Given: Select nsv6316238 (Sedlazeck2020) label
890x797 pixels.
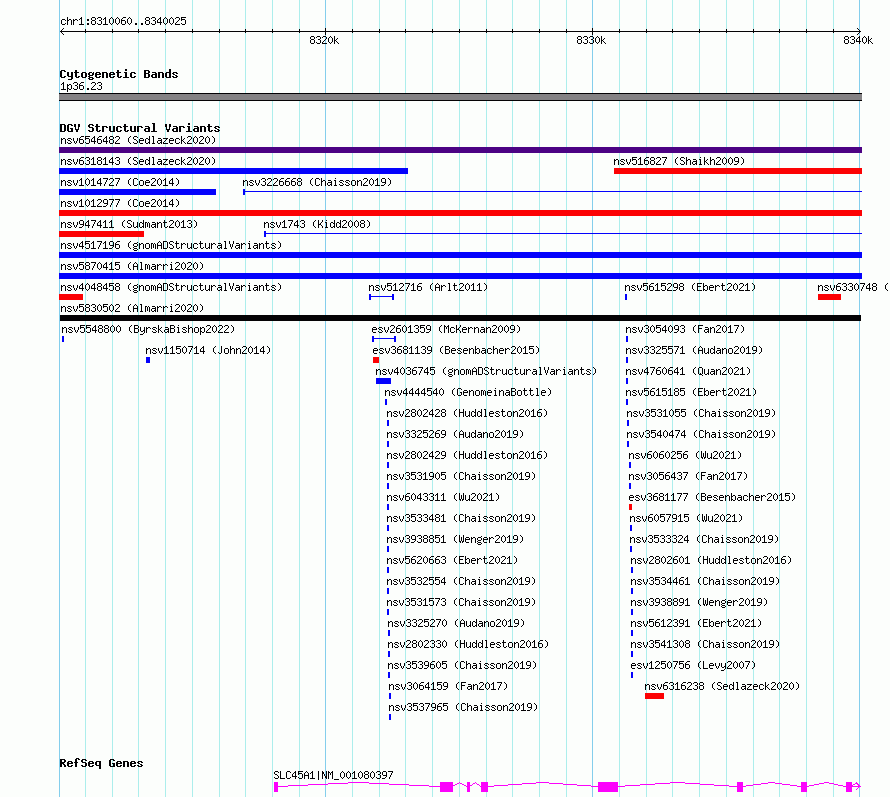Looking at the screenshot, I should [722, 686].
